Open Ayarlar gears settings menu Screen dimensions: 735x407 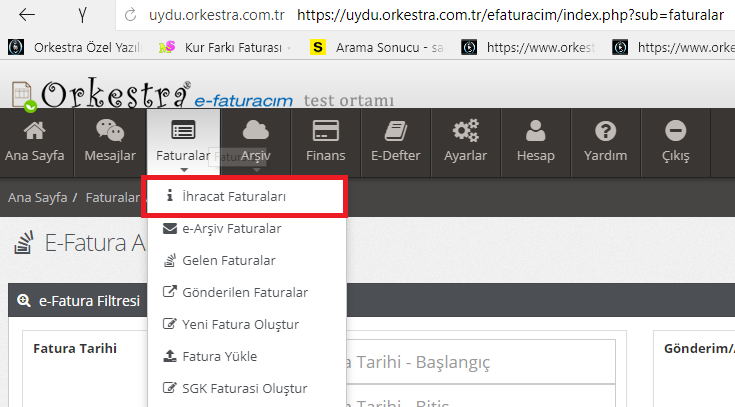click(x=465, y=142)
